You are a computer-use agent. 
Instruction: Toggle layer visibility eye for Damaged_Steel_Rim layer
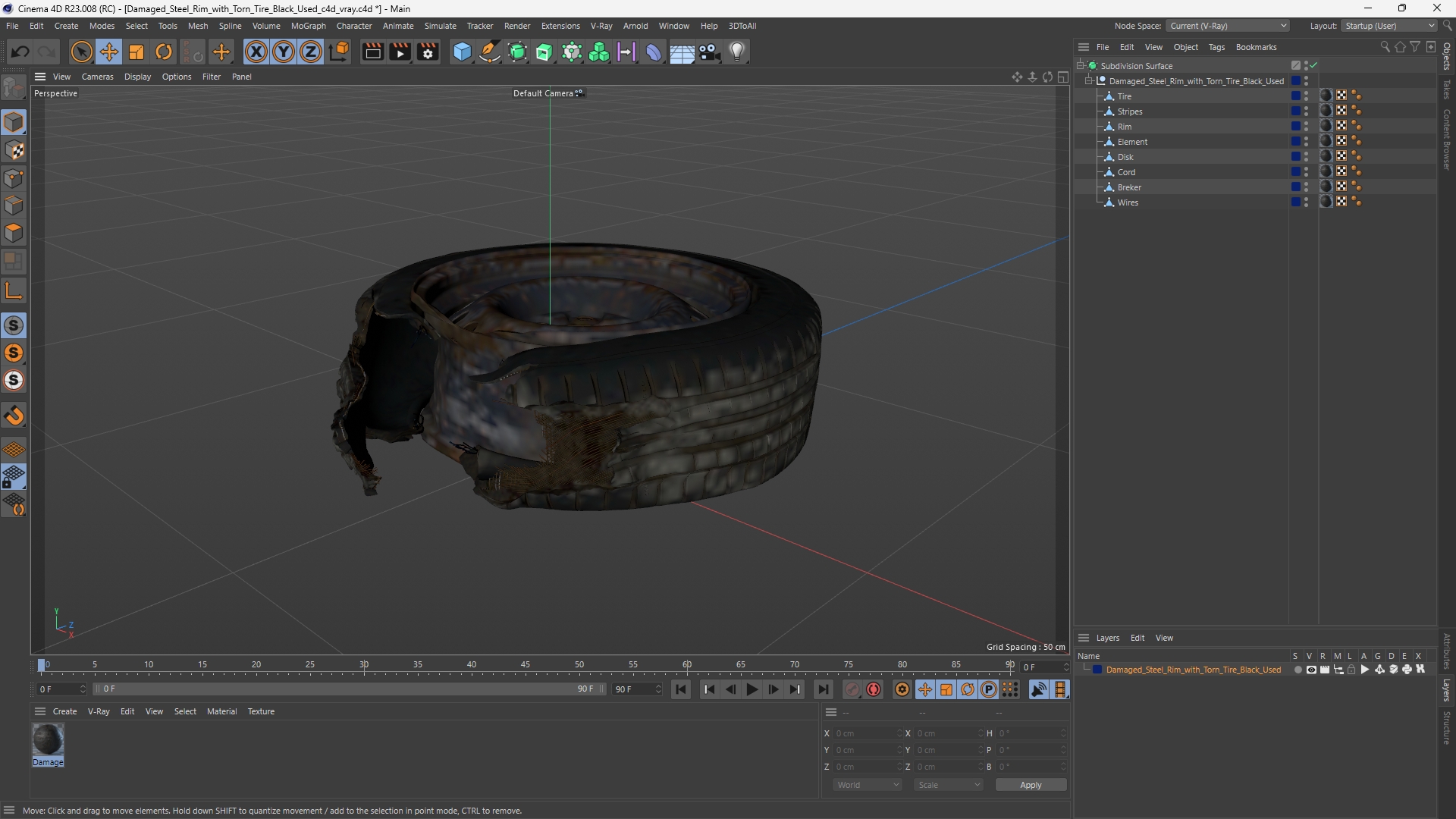[x=1311, y=670]
